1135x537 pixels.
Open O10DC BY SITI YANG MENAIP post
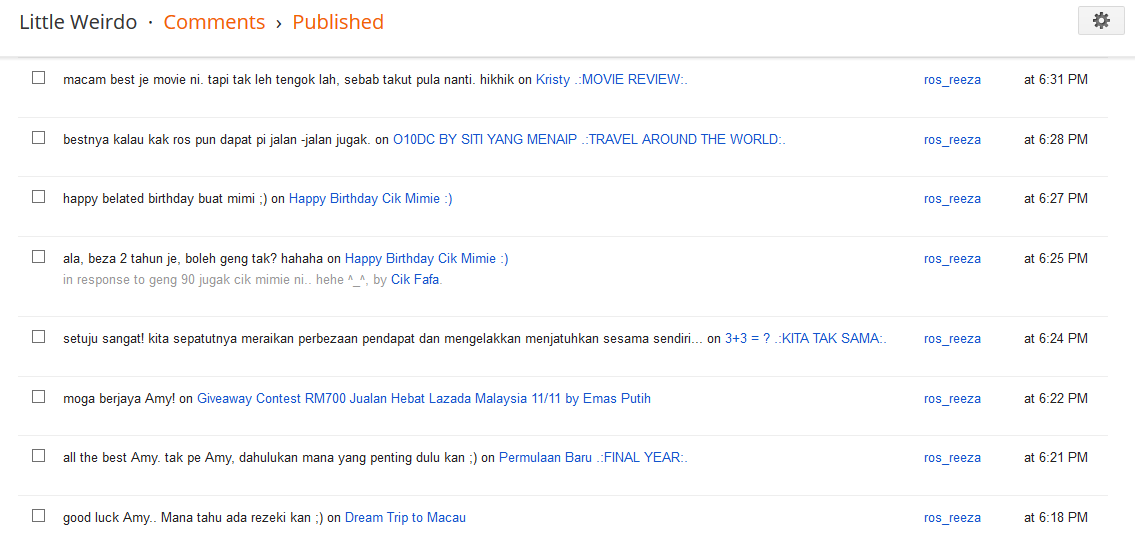pyautogui.click(x=589, y=140)
